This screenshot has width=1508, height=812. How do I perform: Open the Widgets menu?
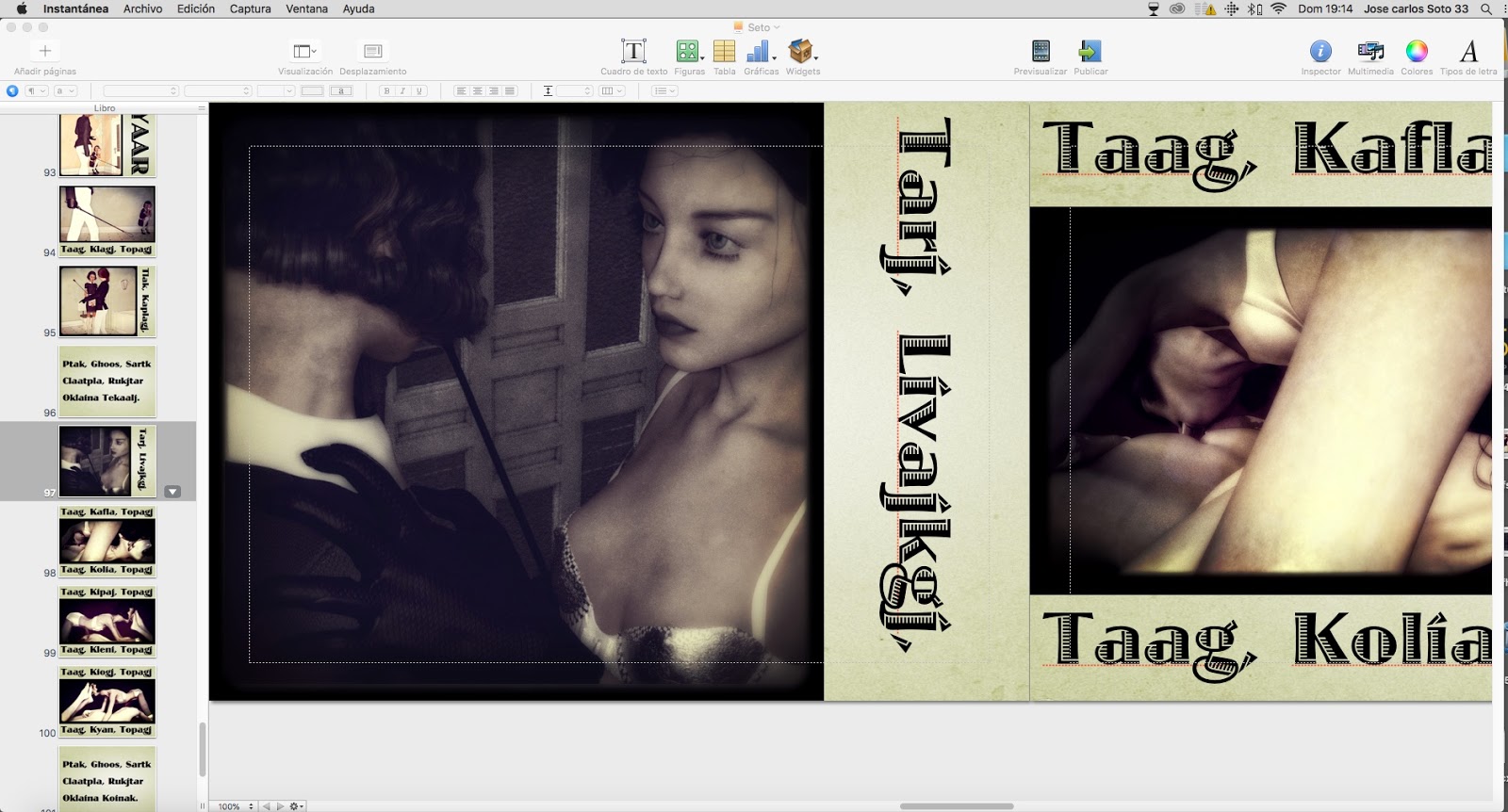[x=802, y=51]
